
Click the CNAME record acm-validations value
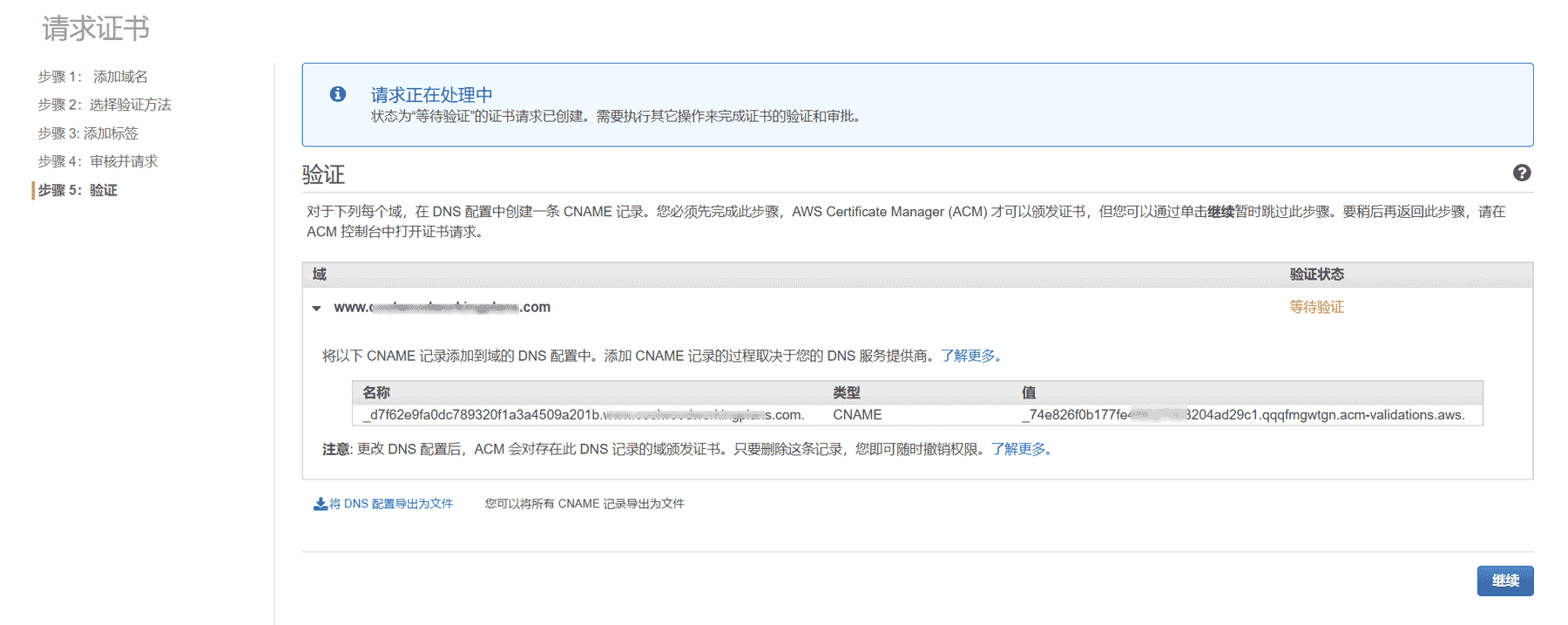pos(1242,415)
